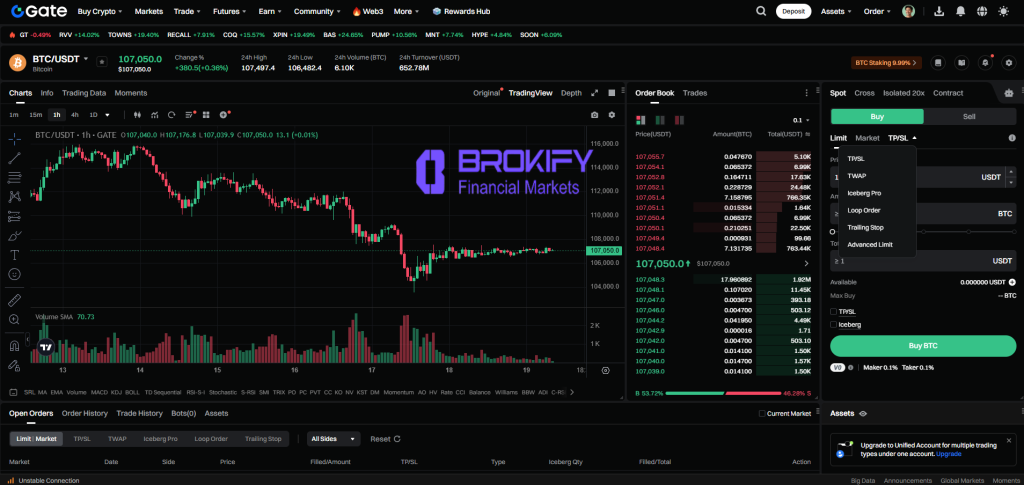Take a chart snapshot with camera icon
The height and width of the screenshot is (485, 1024).
[x=594, y=115]
